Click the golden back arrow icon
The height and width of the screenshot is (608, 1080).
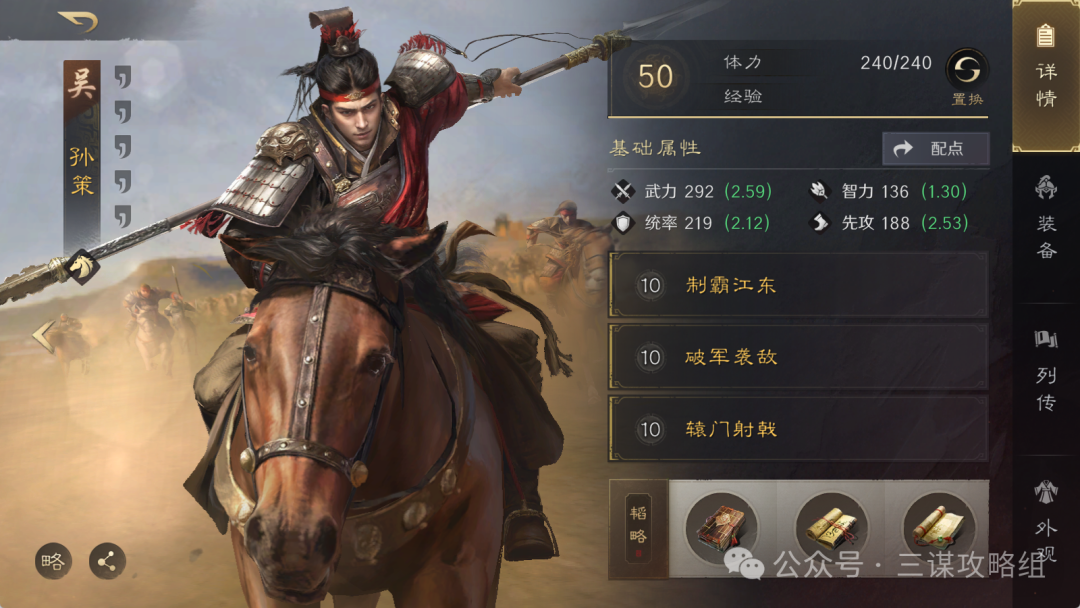79,21
